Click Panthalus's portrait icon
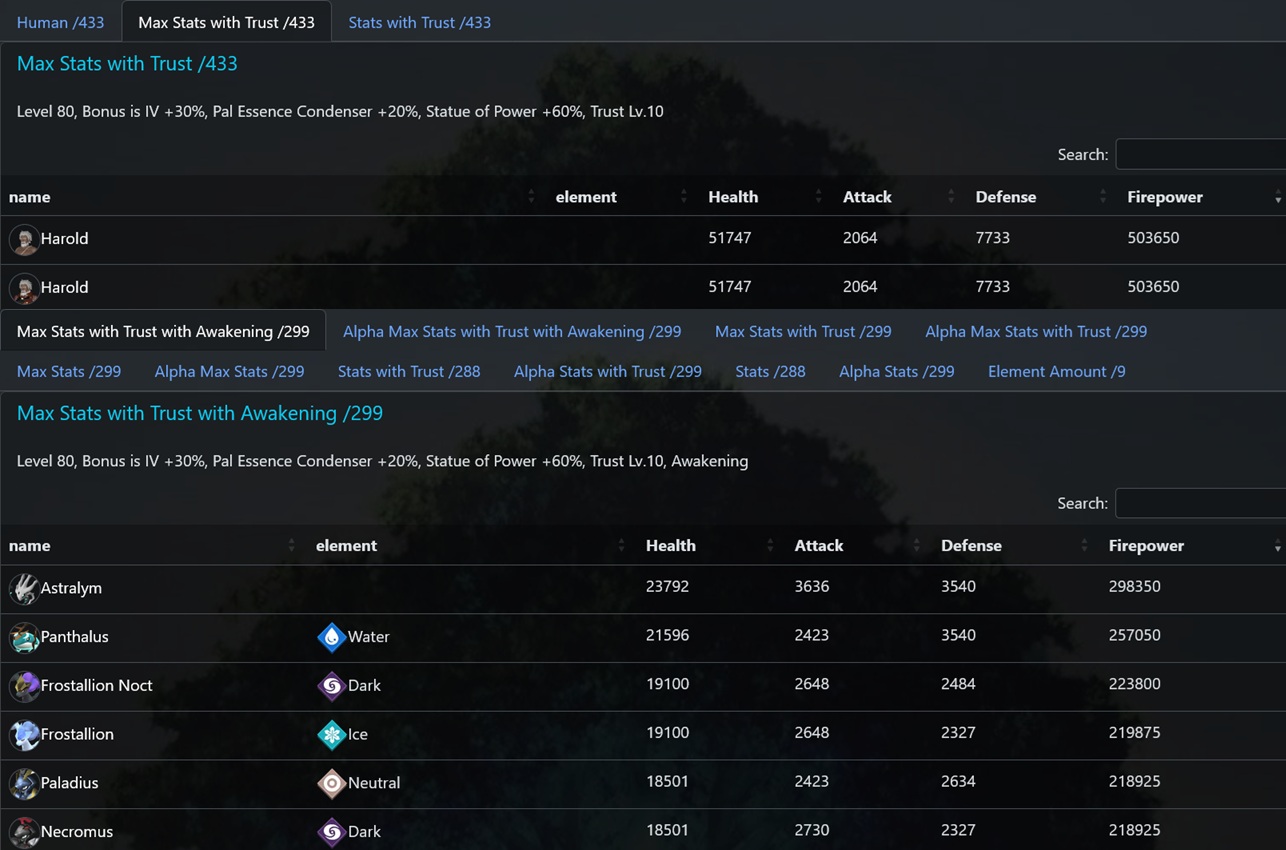This screenshot has width=1286, height=850. (x=24, y=637)
